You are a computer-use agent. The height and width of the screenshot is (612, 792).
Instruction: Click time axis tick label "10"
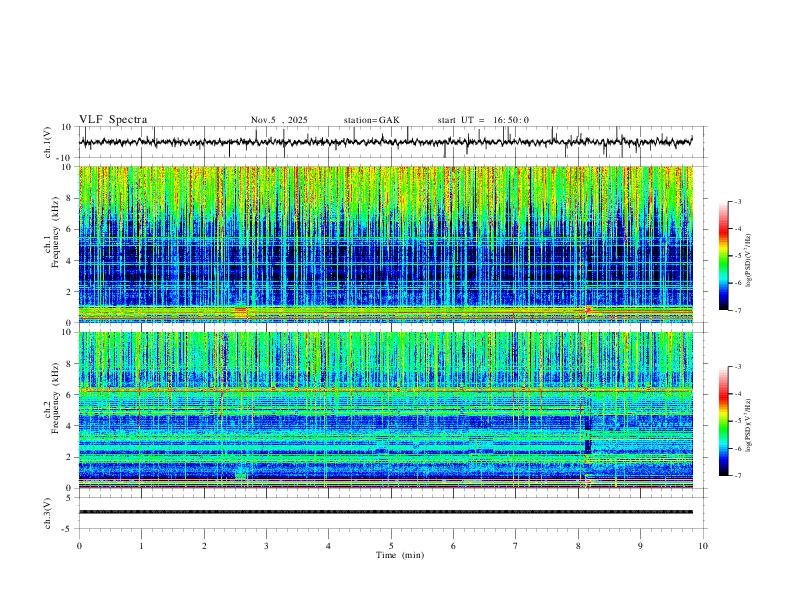point(703,546)
